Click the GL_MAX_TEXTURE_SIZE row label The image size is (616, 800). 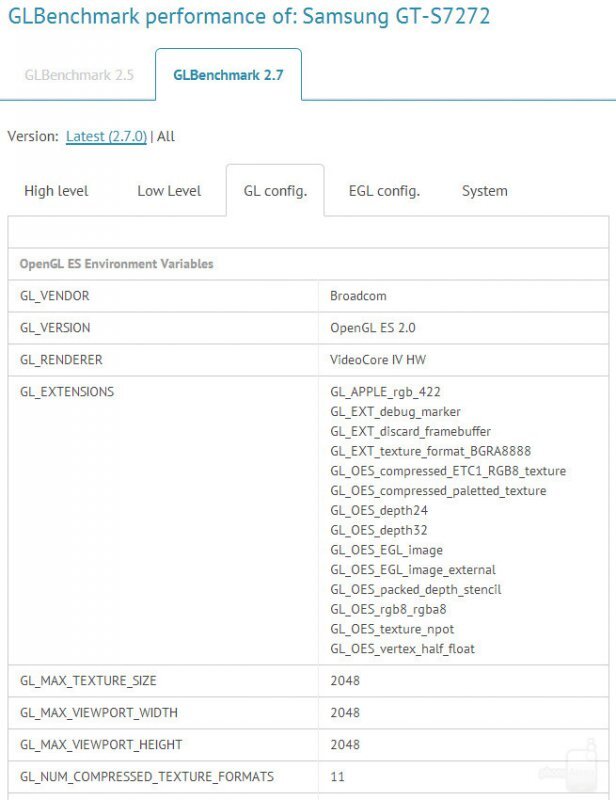point(88,681)
